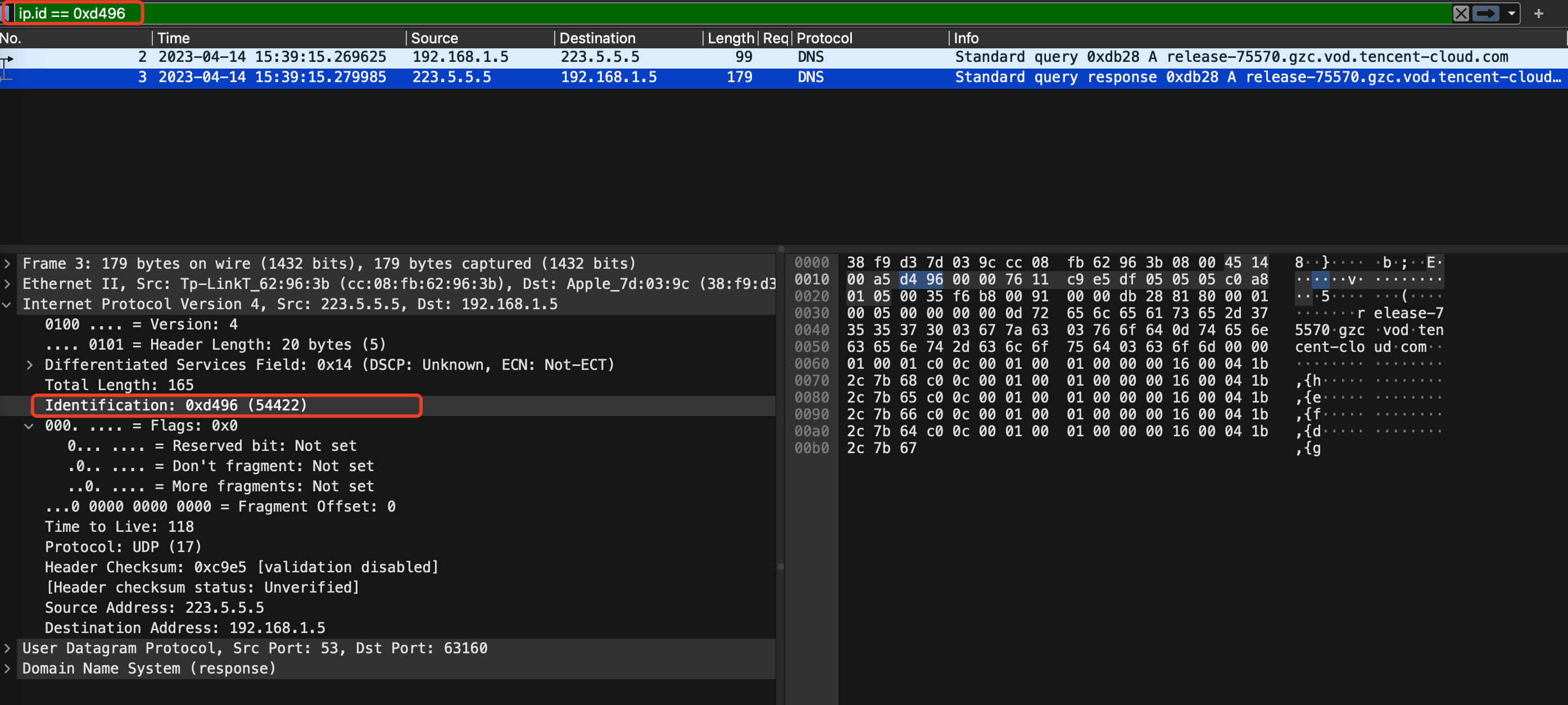Click ASCII ',{h' in hex pane
The width and height of the screenshot is (1568, 705).
tap(1308, 381)
